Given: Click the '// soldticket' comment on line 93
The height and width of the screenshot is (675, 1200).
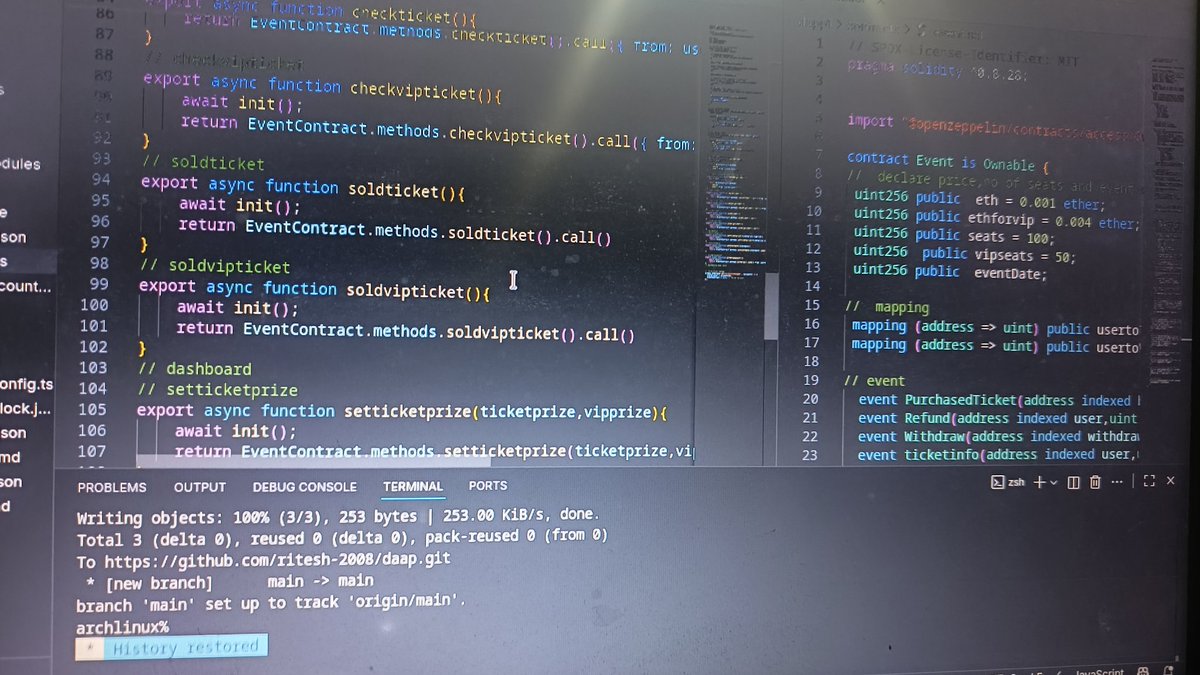Looking at the screenshot, I should pos(204,162).
